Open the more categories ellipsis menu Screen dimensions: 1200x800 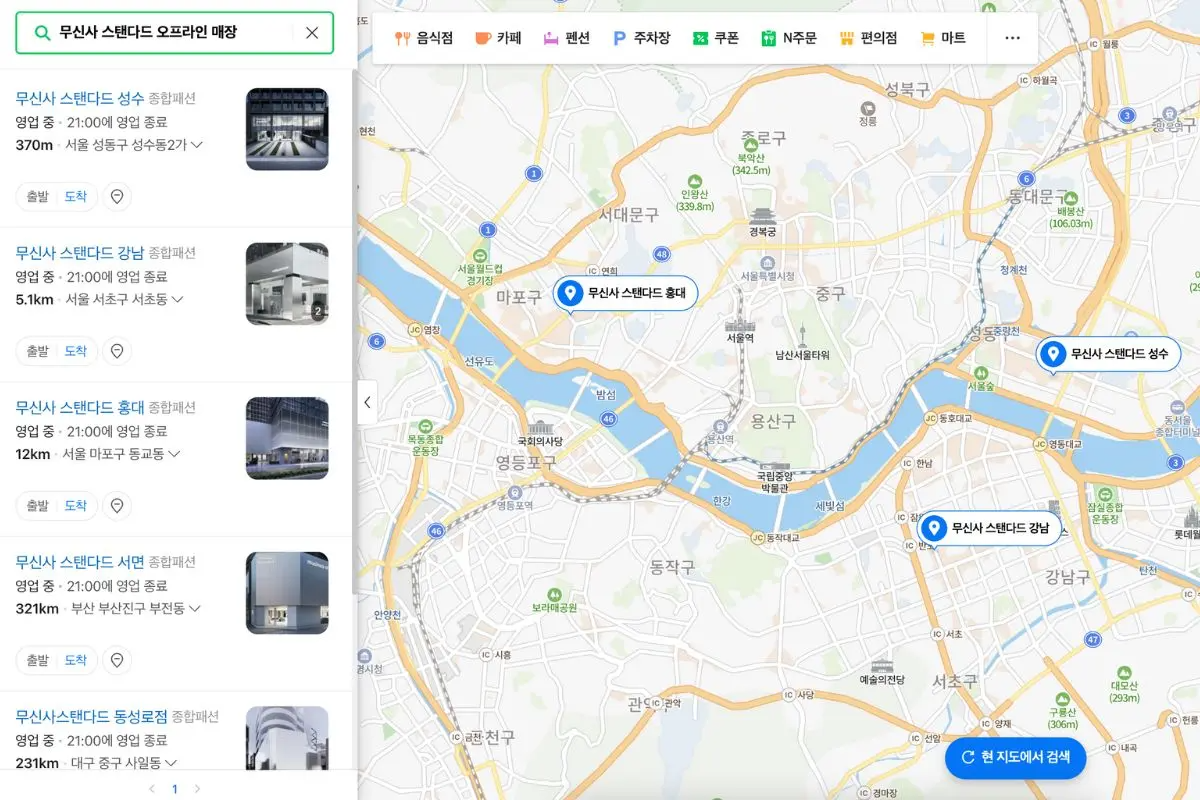[x=1012, y=38]
